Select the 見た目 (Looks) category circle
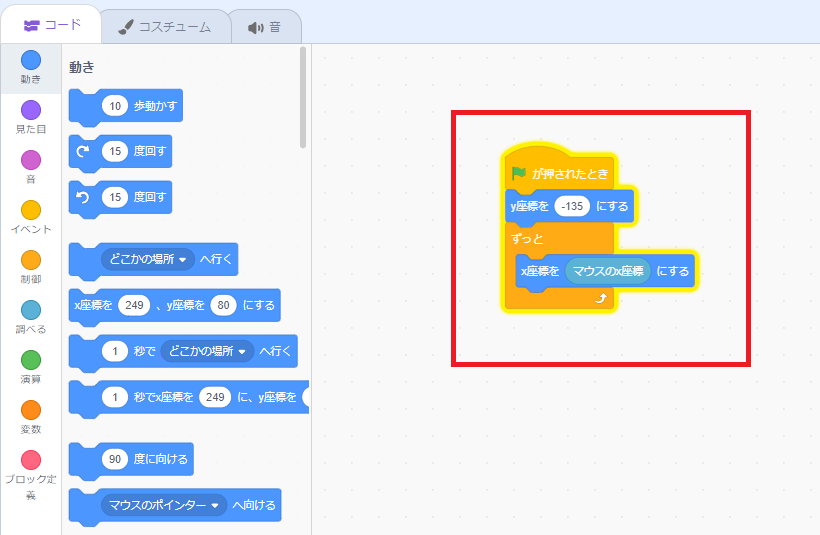 point(31,110)
